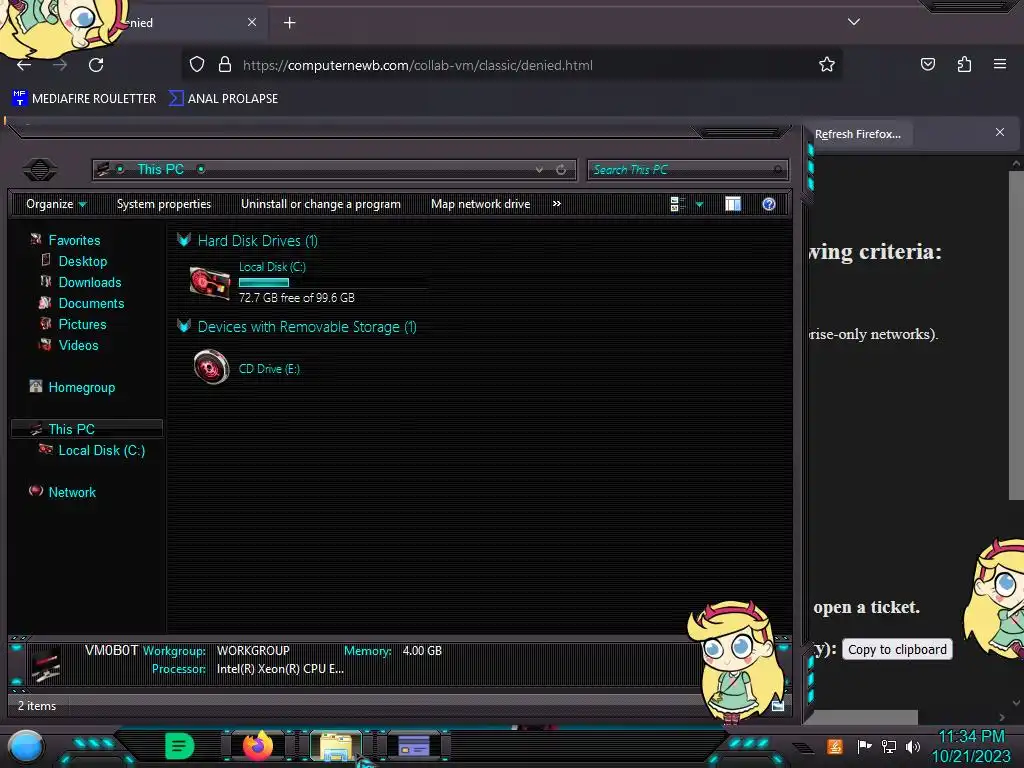Click the Start orb

coord(26,746)
